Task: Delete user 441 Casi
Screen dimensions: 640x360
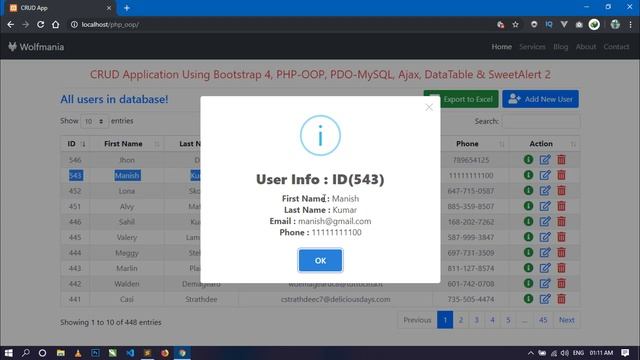Action: [562, 299]
